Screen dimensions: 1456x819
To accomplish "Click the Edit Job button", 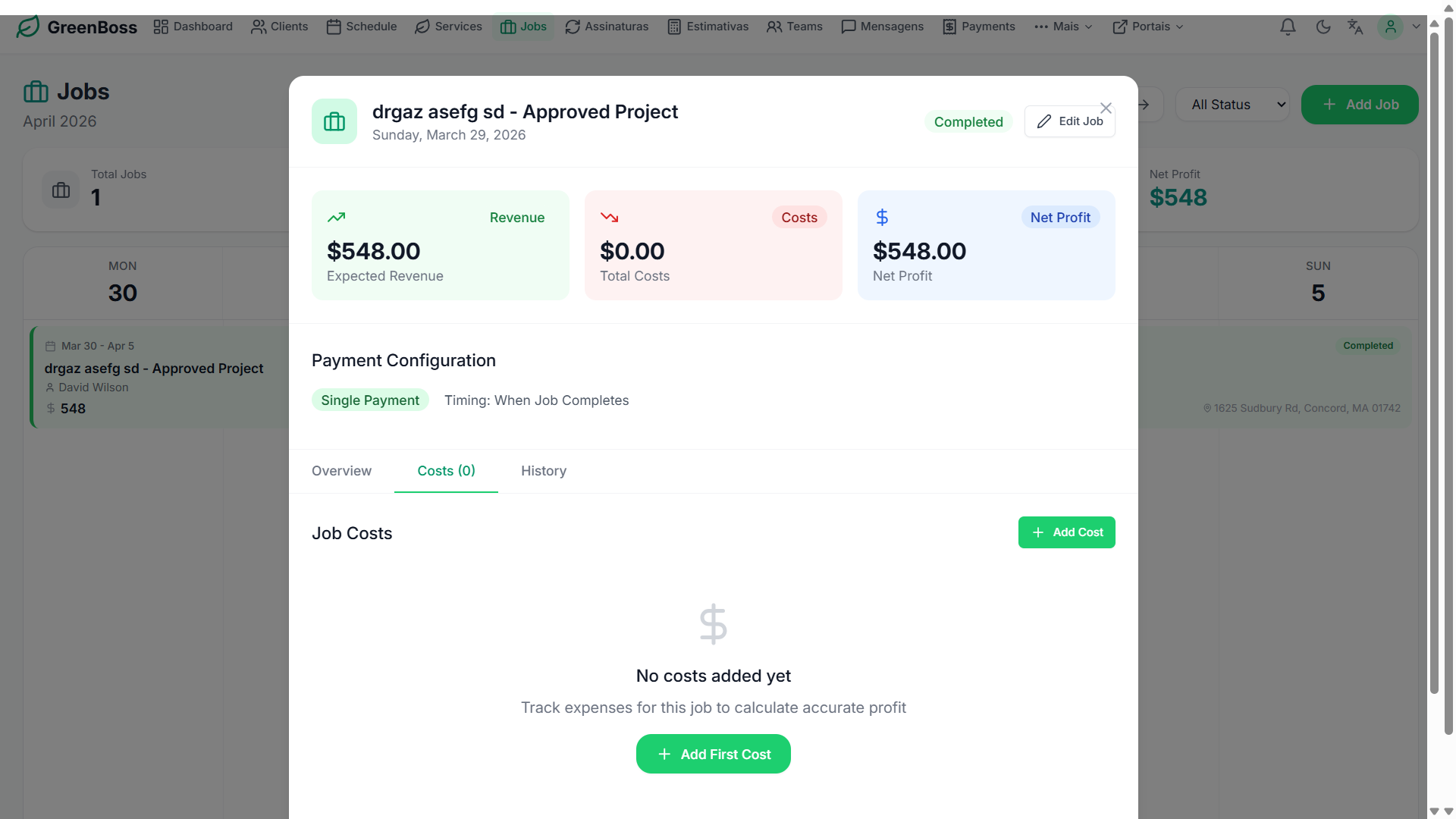I will point(1069,121).
